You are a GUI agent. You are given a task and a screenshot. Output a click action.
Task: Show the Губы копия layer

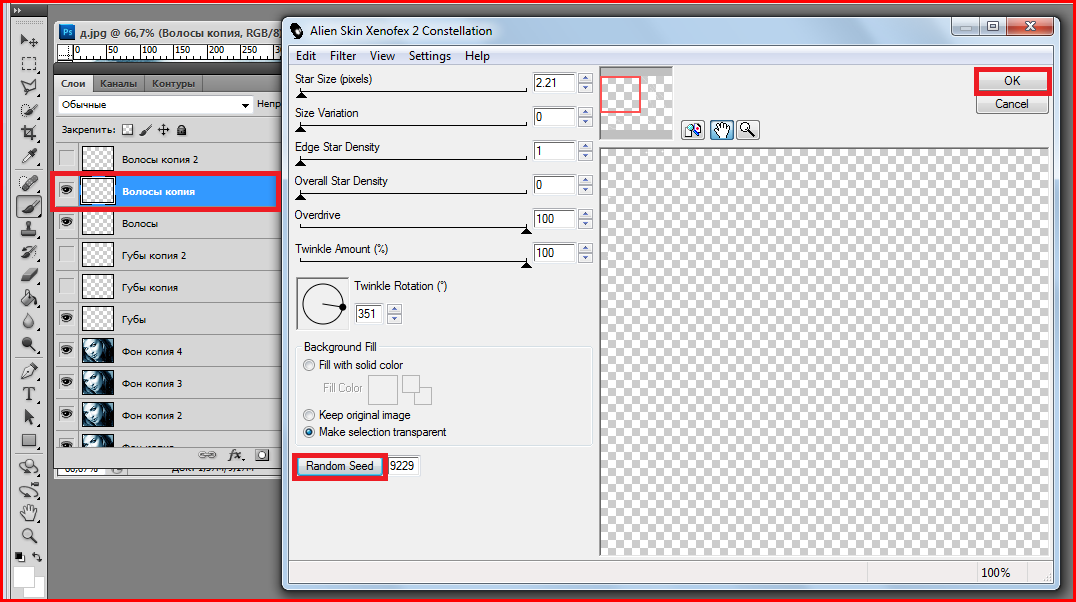point(67,286)
